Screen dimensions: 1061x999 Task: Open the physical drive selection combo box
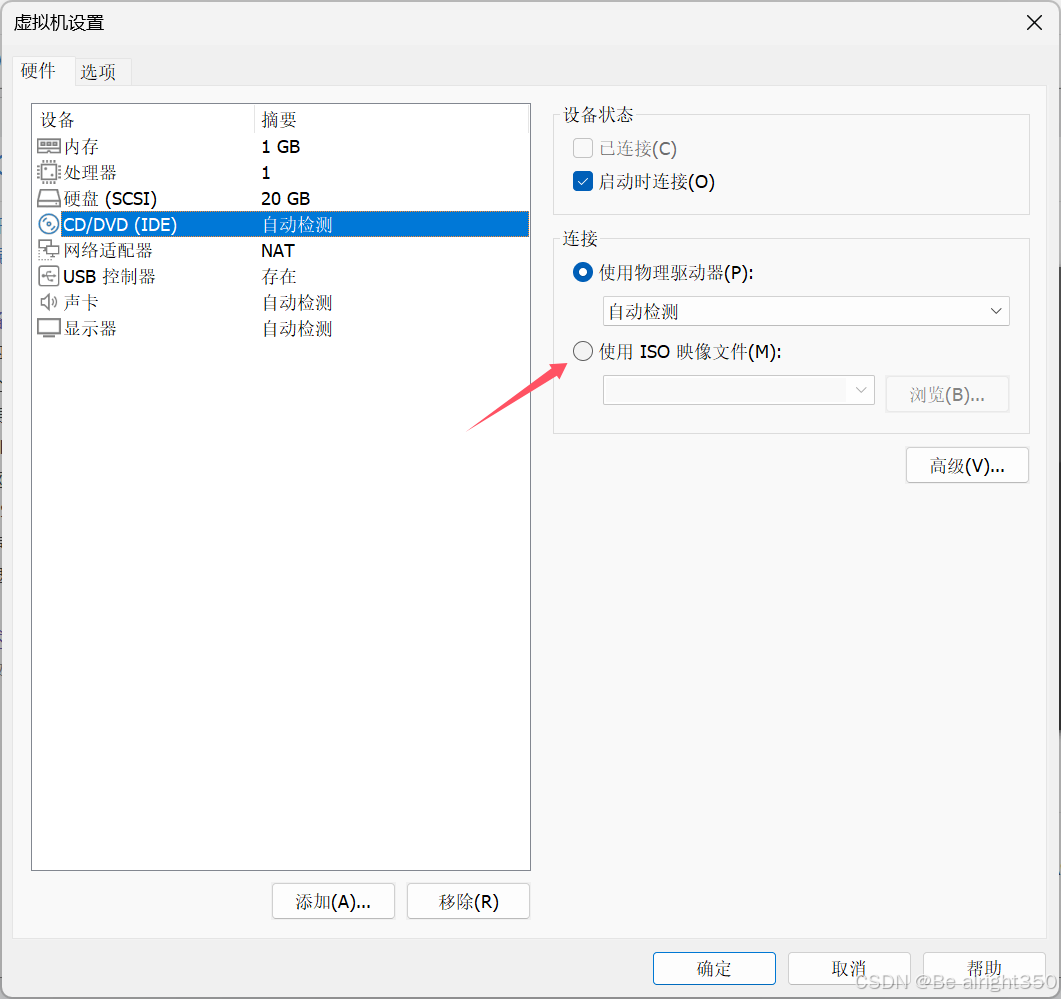(x=806, y=311)
